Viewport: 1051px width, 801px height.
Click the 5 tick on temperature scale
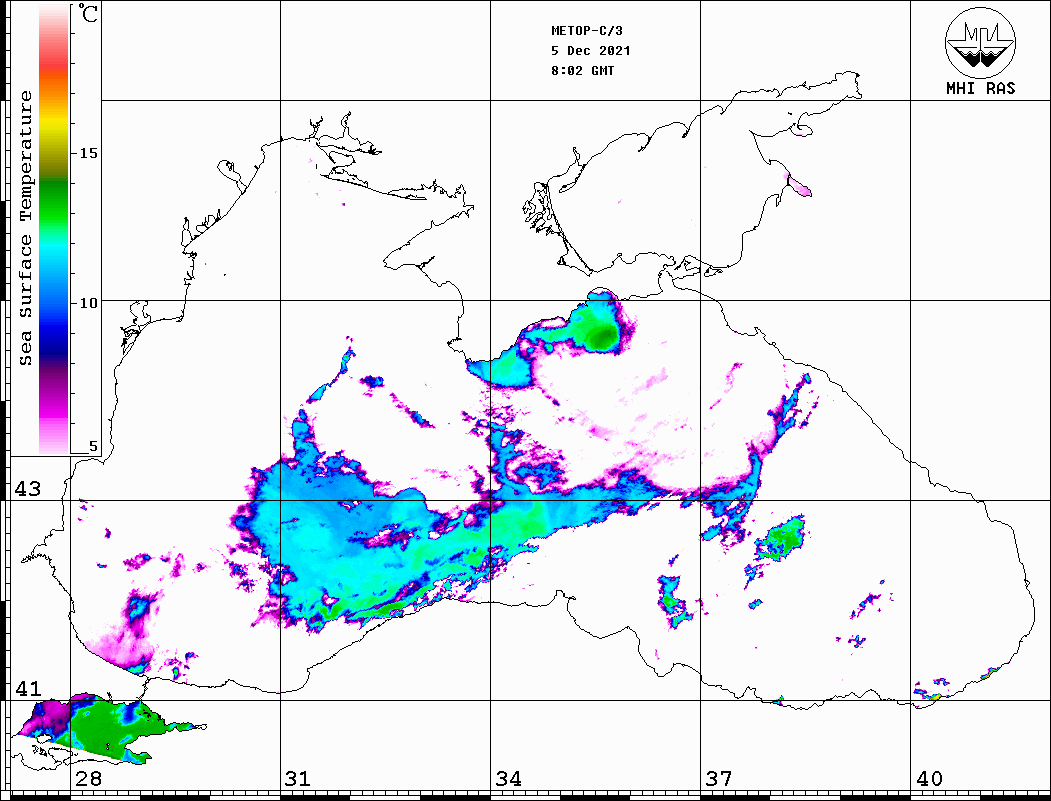pos(93,446)
